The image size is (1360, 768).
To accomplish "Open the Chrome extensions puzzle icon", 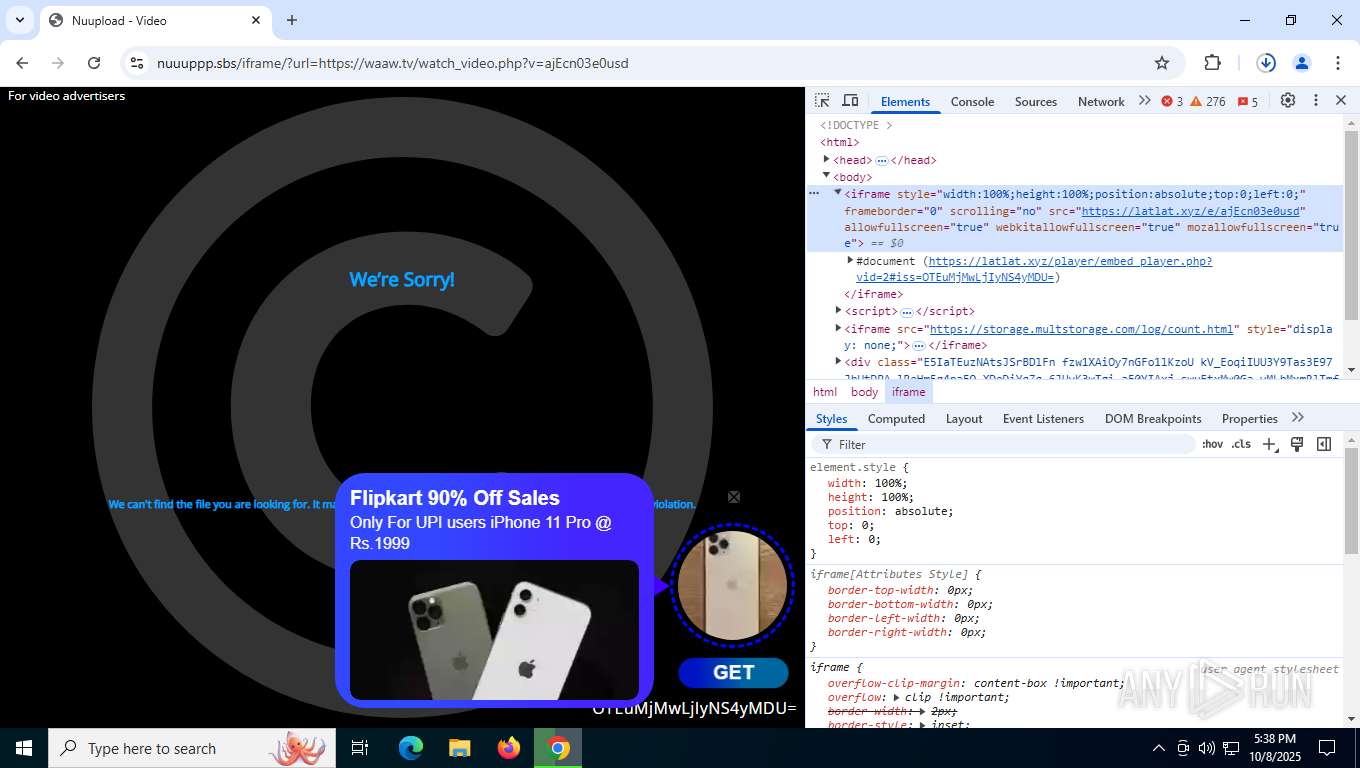I will tap(1212, 63).
